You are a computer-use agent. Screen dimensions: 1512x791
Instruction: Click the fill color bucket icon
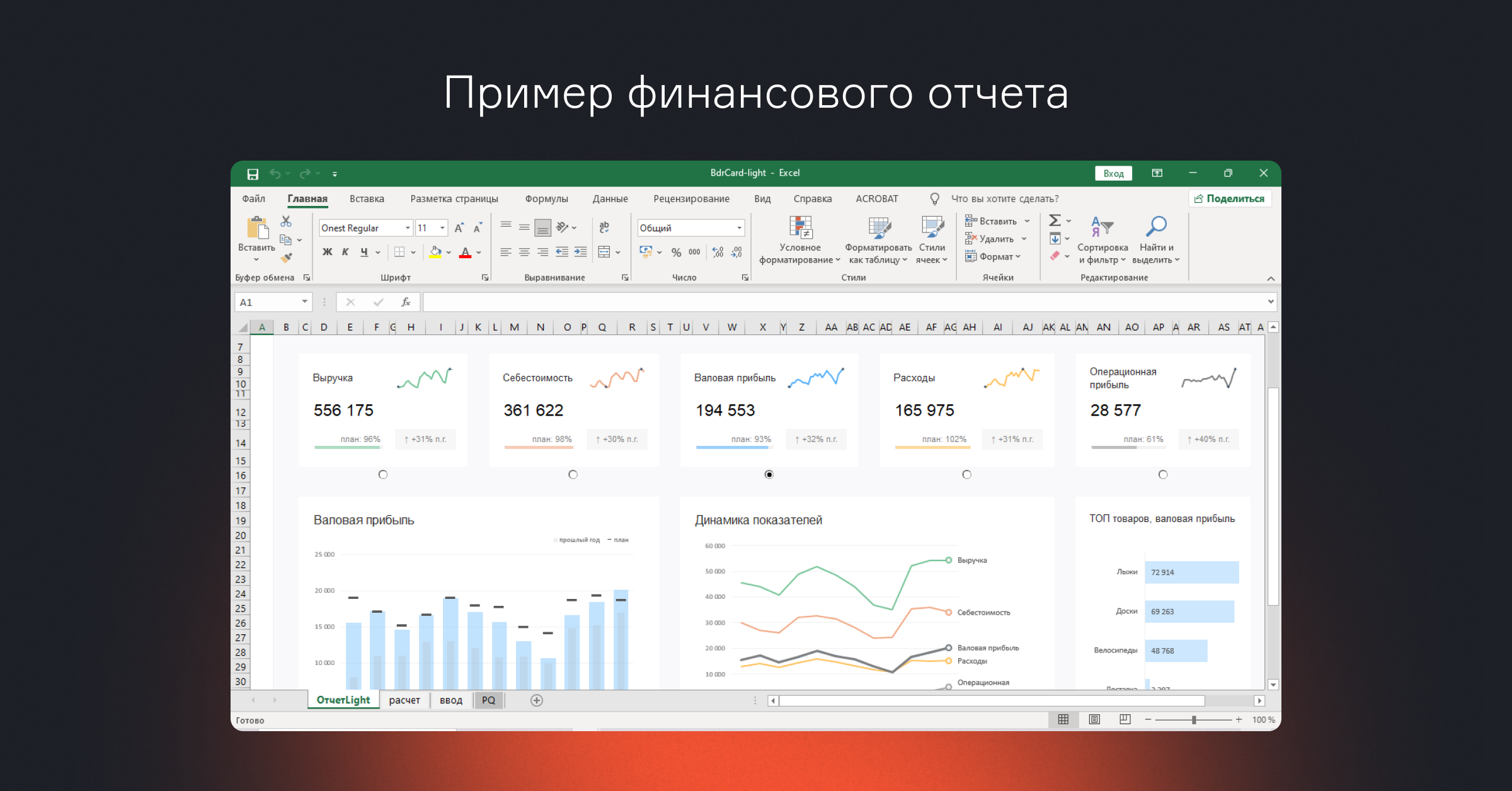point(435,252)
